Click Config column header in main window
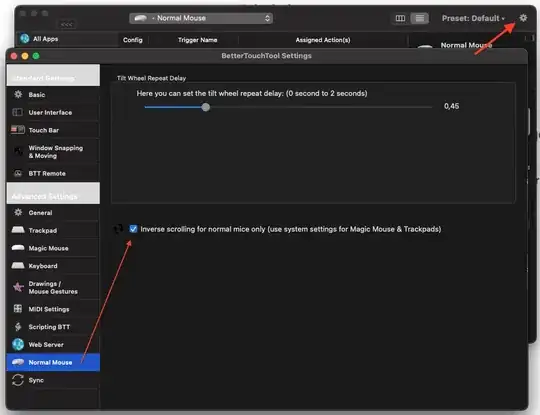Image resolution: width=540 pixels, height=415 pixels. 133,40
